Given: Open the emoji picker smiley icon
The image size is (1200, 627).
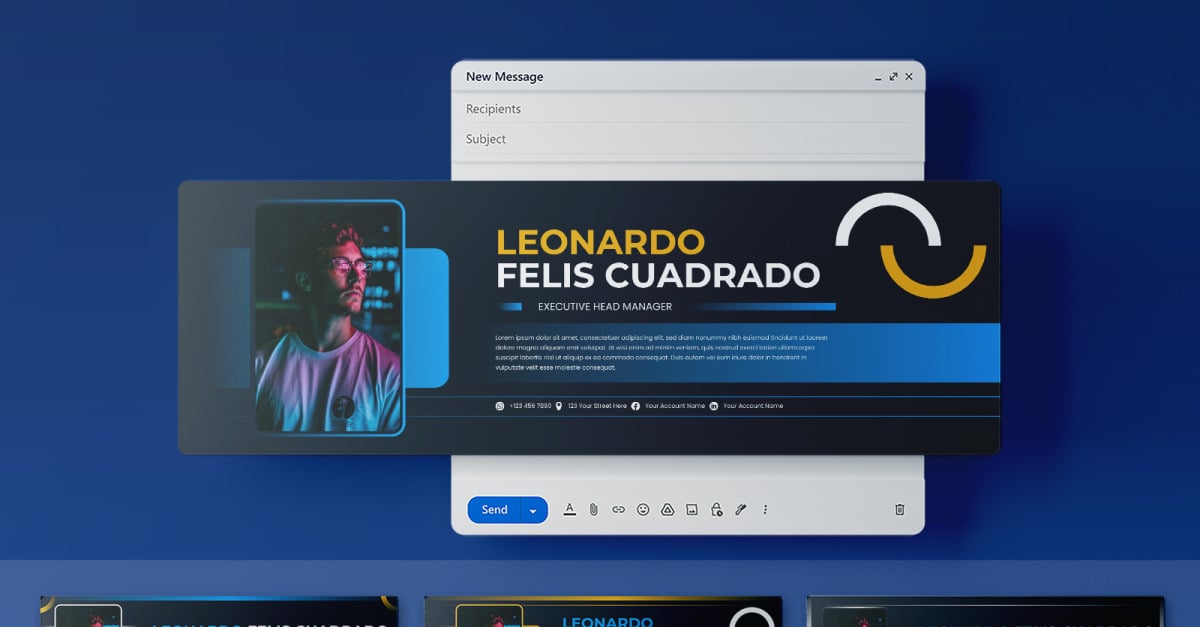Looking at the screenshot, I should [x=643, y=509].
